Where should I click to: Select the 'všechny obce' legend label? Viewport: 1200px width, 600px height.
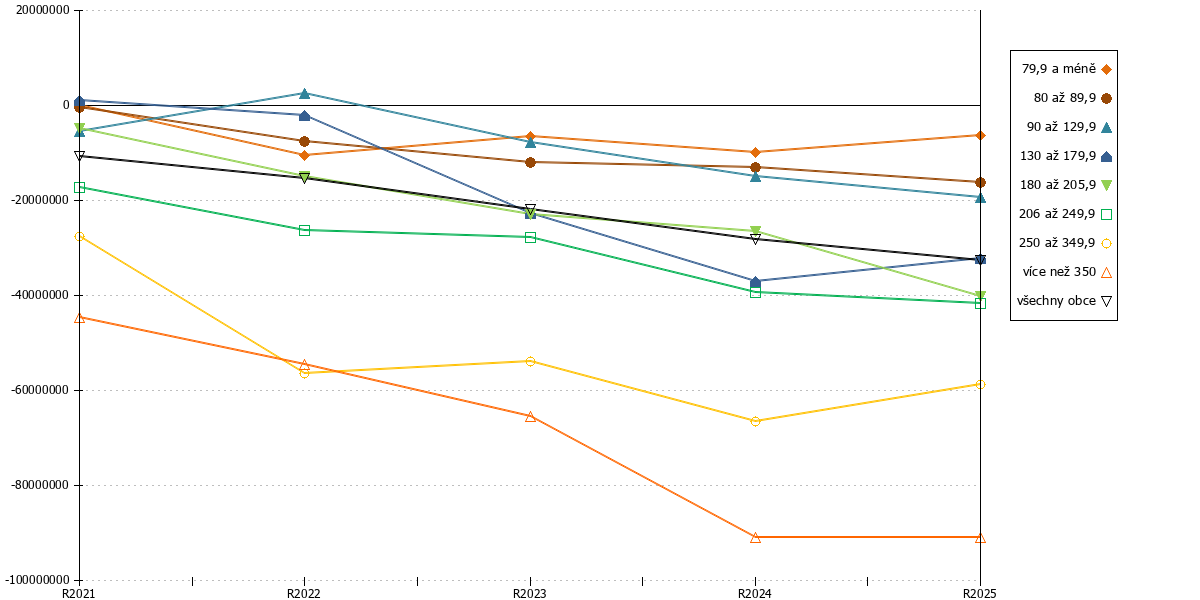(1056, 300)
